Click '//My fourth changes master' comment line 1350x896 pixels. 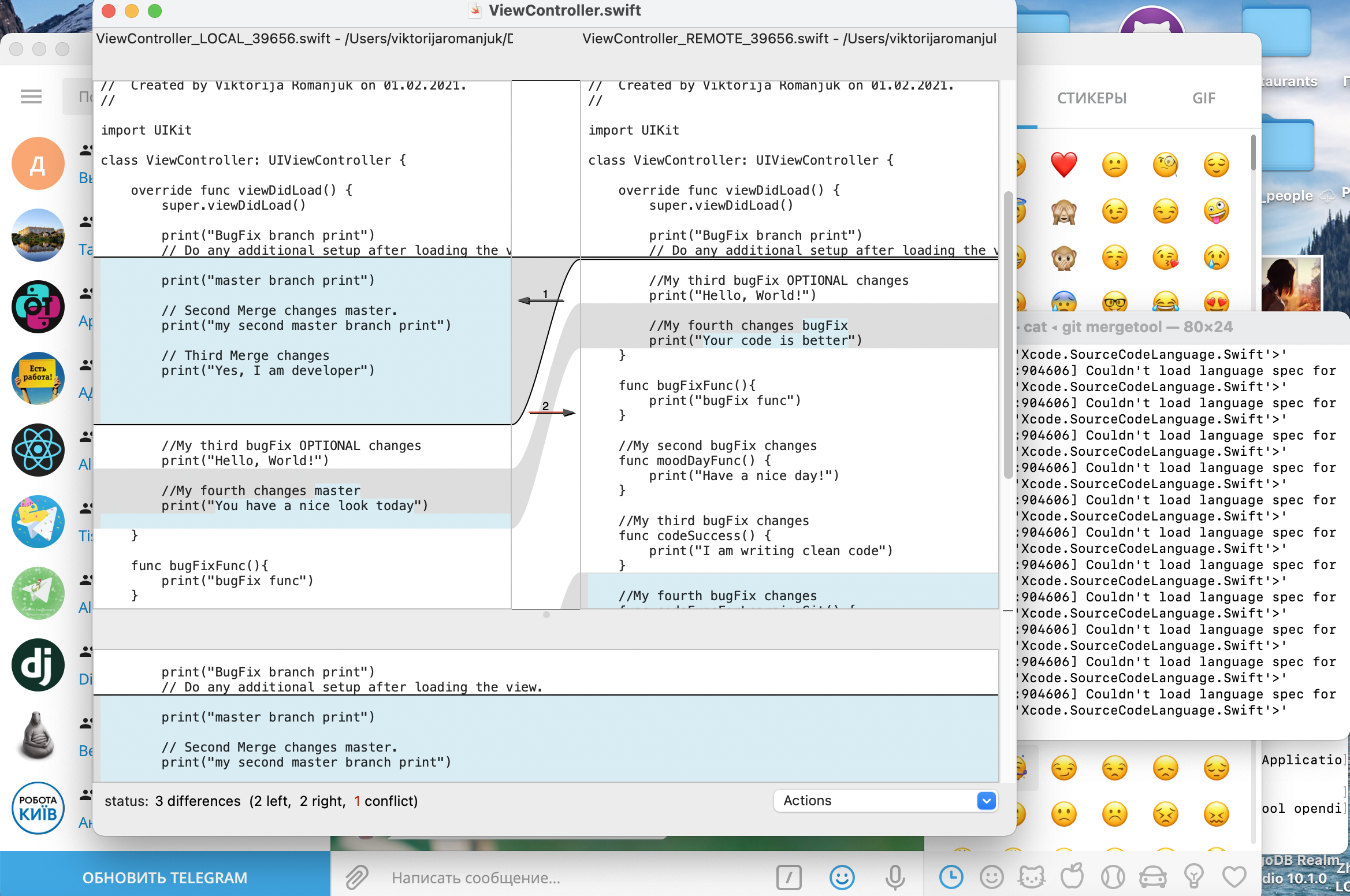pos(261,490)
